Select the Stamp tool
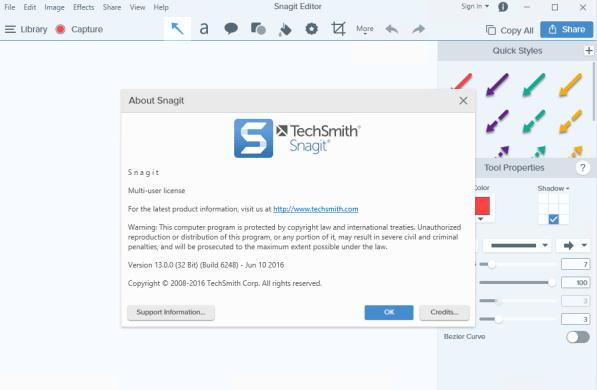 click(x=311, y=29)
